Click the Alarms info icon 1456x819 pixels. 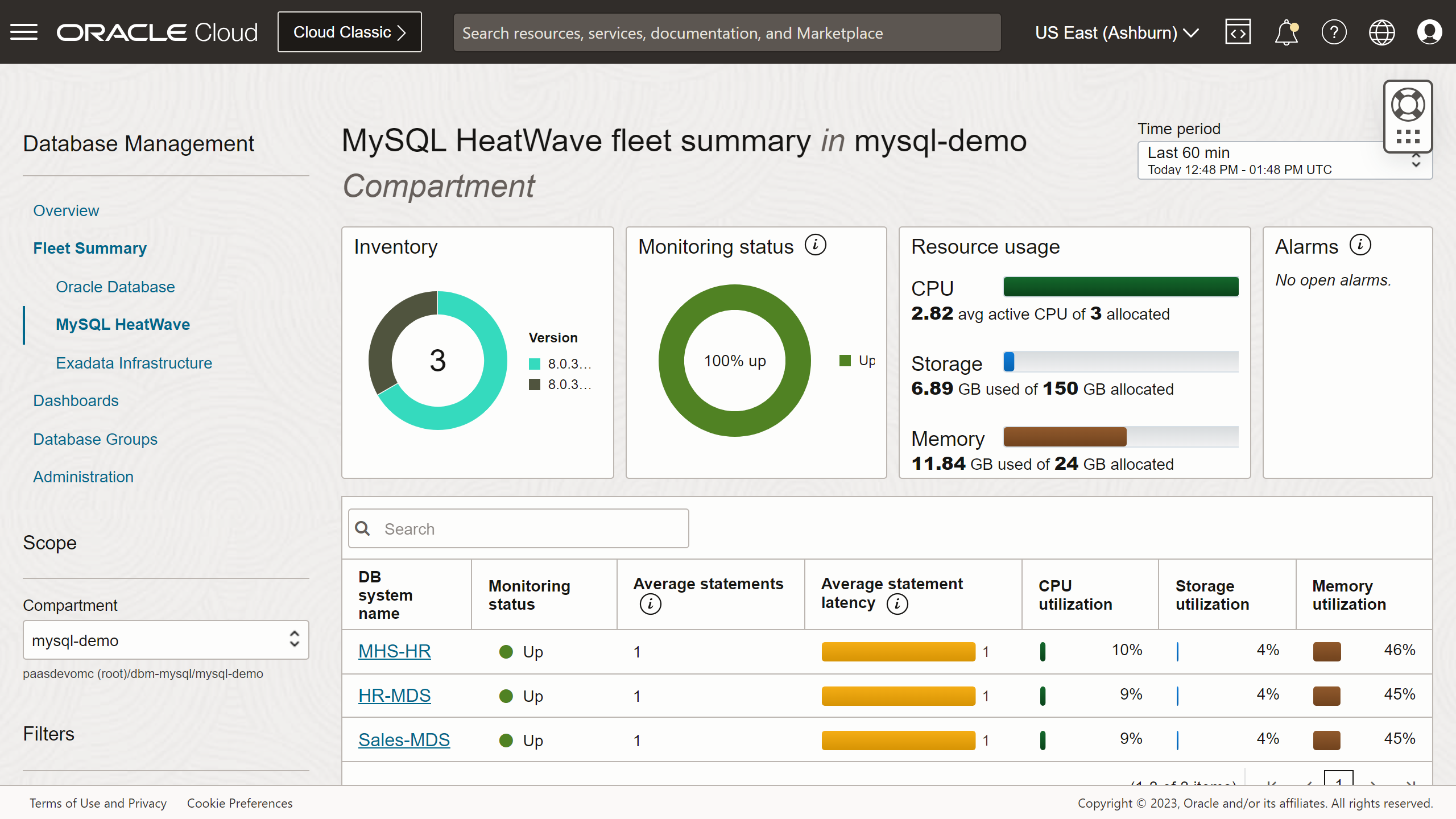coord(1360,245)
